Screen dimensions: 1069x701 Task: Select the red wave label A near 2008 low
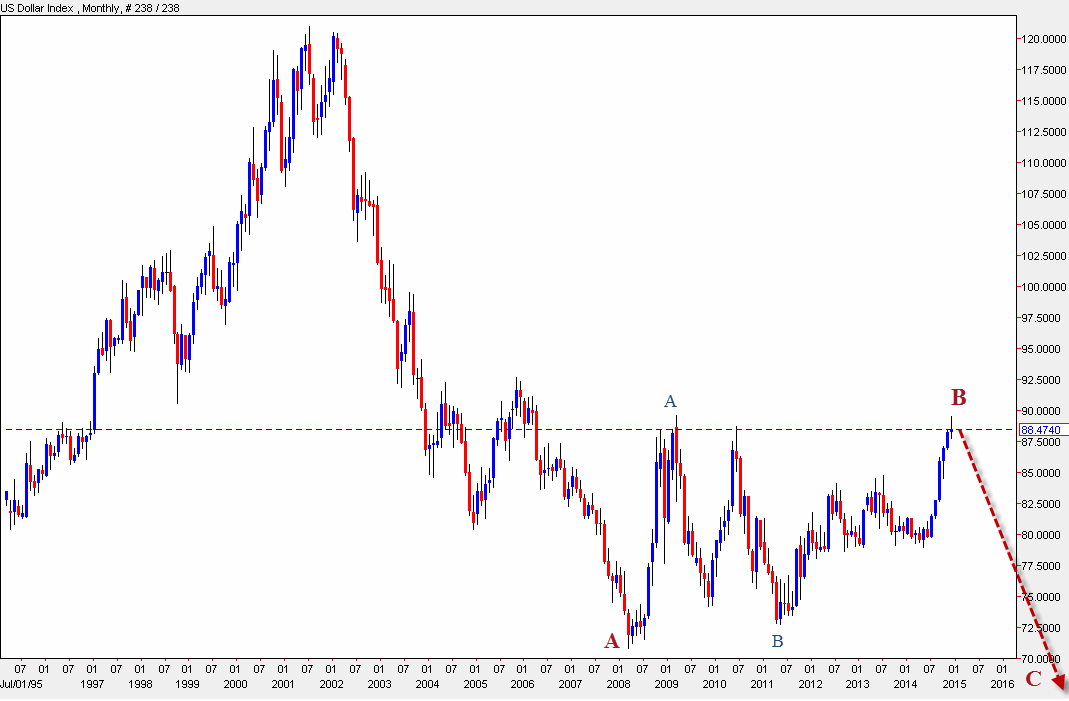coord(612,641)
